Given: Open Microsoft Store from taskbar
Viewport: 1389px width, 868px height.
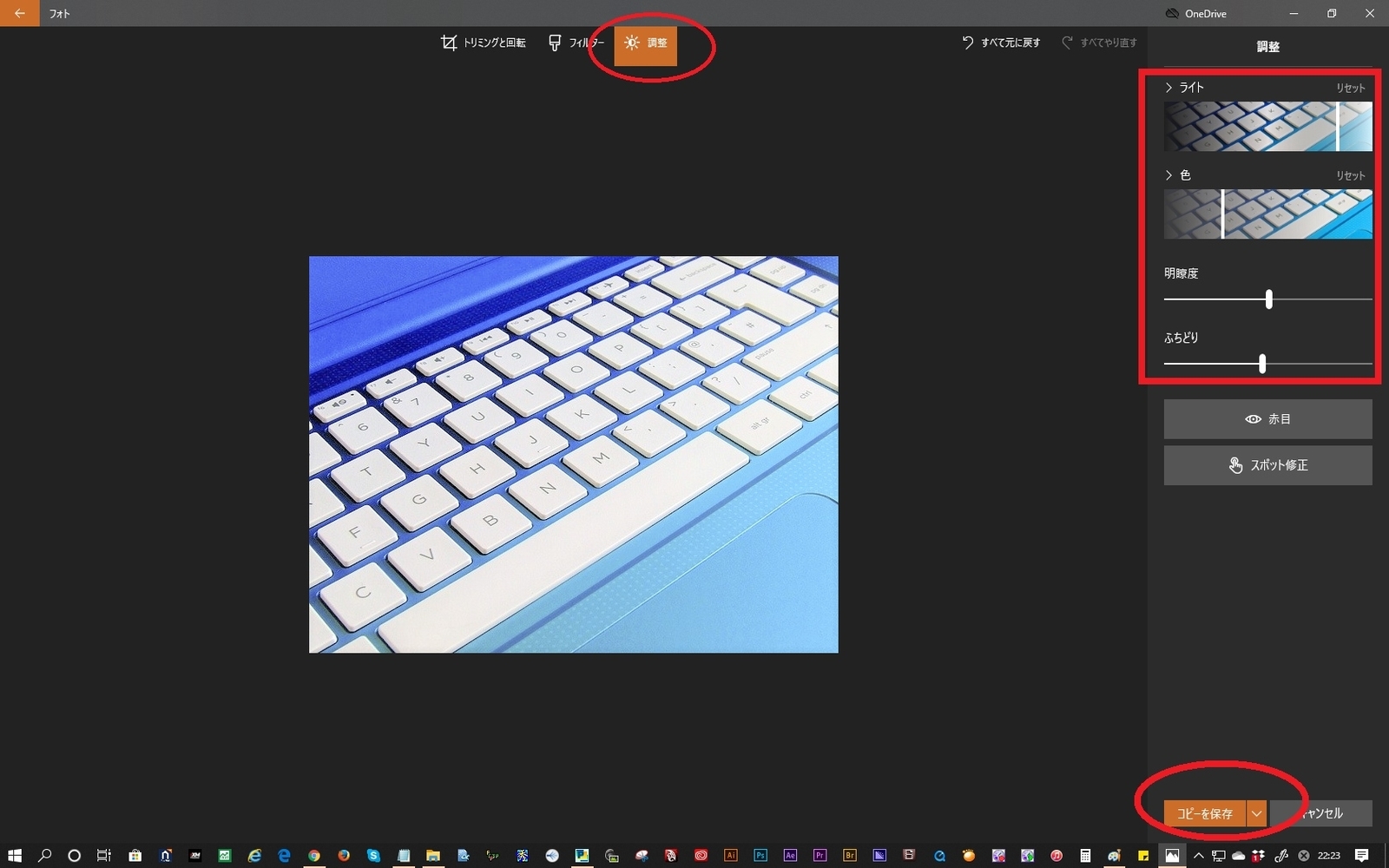Looking at the screenshot, I should pos(135,856).
